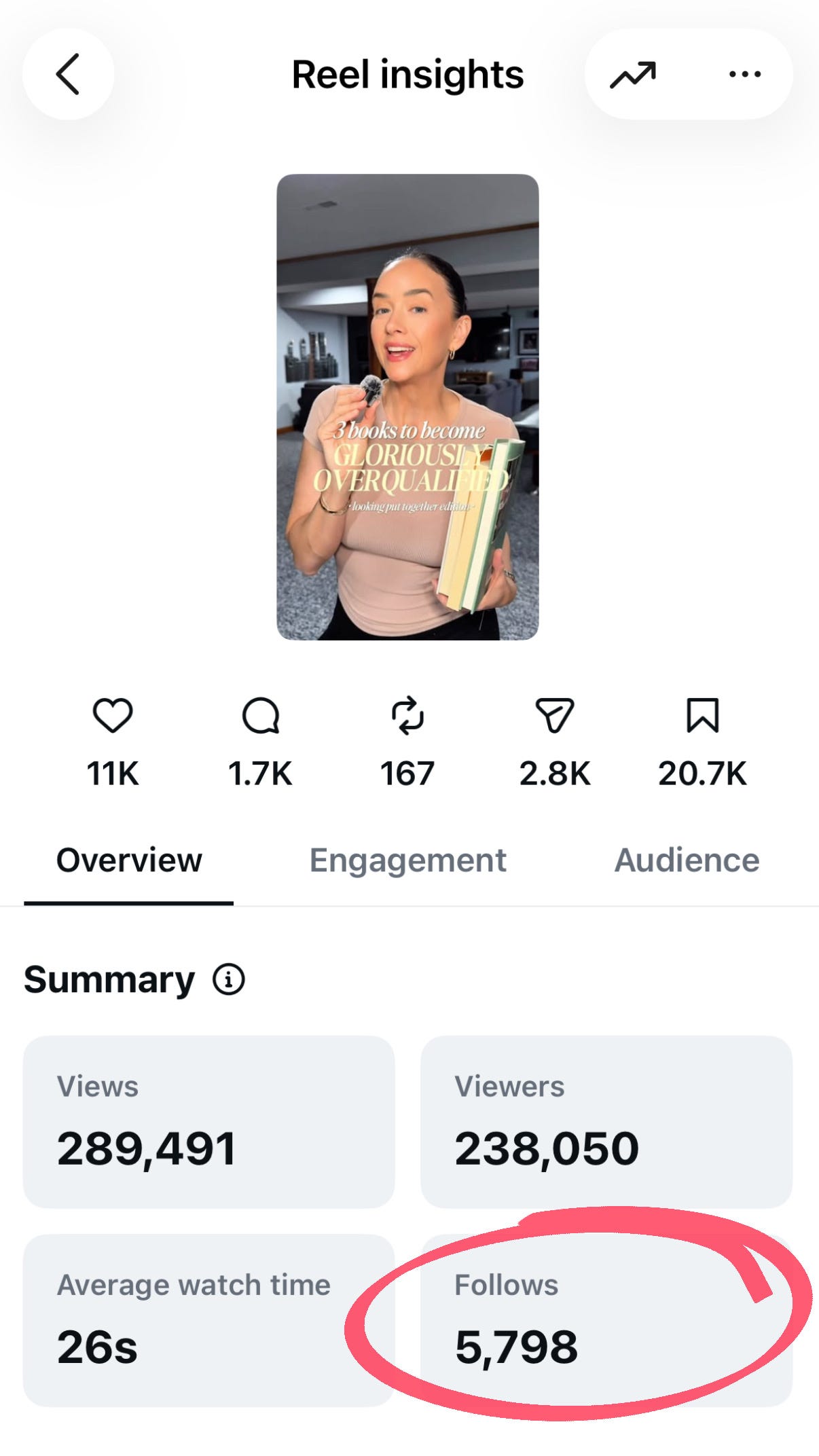Switch to the Engagement tab

tap(408, 860)
